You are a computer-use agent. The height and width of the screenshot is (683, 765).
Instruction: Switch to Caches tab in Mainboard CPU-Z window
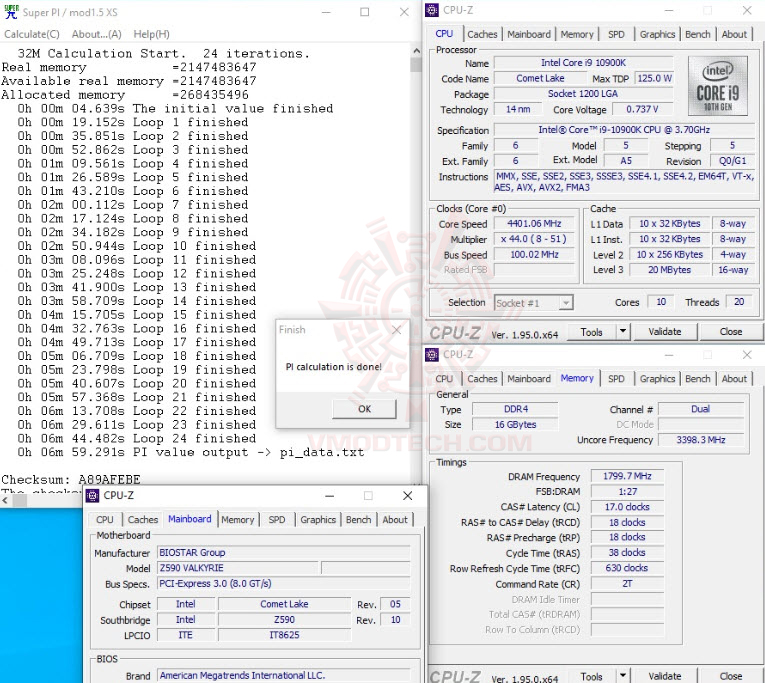coord(143,520)
